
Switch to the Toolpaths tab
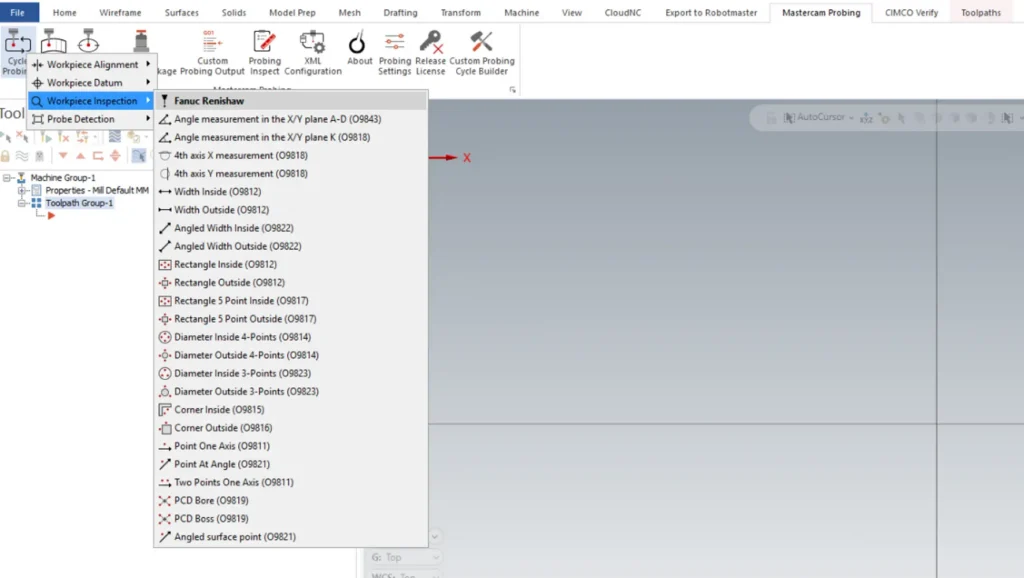point(981,12)
